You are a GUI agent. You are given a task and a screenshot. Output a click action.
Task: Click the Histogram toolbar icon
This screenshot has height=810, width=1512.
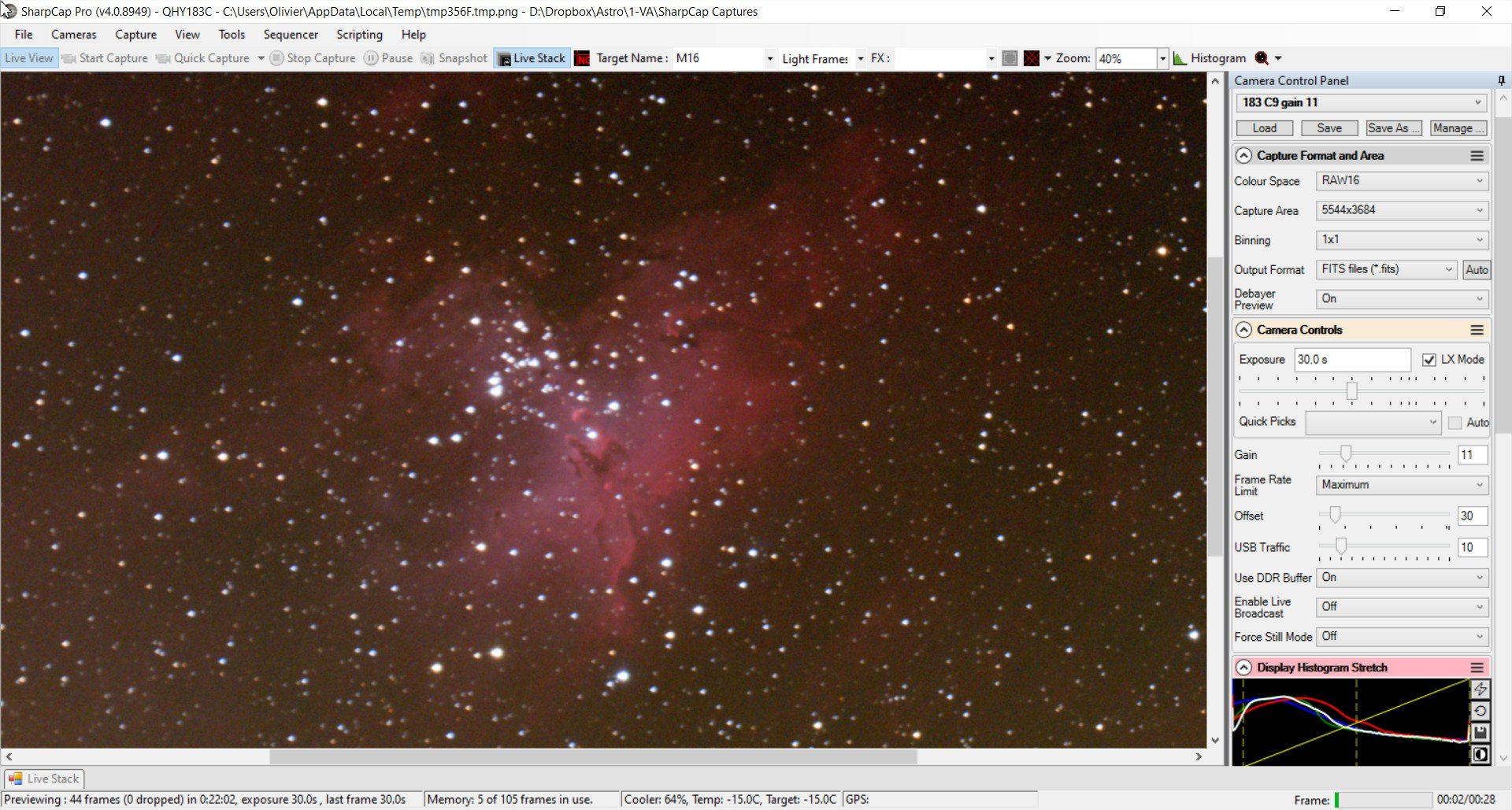(1210, 58)
